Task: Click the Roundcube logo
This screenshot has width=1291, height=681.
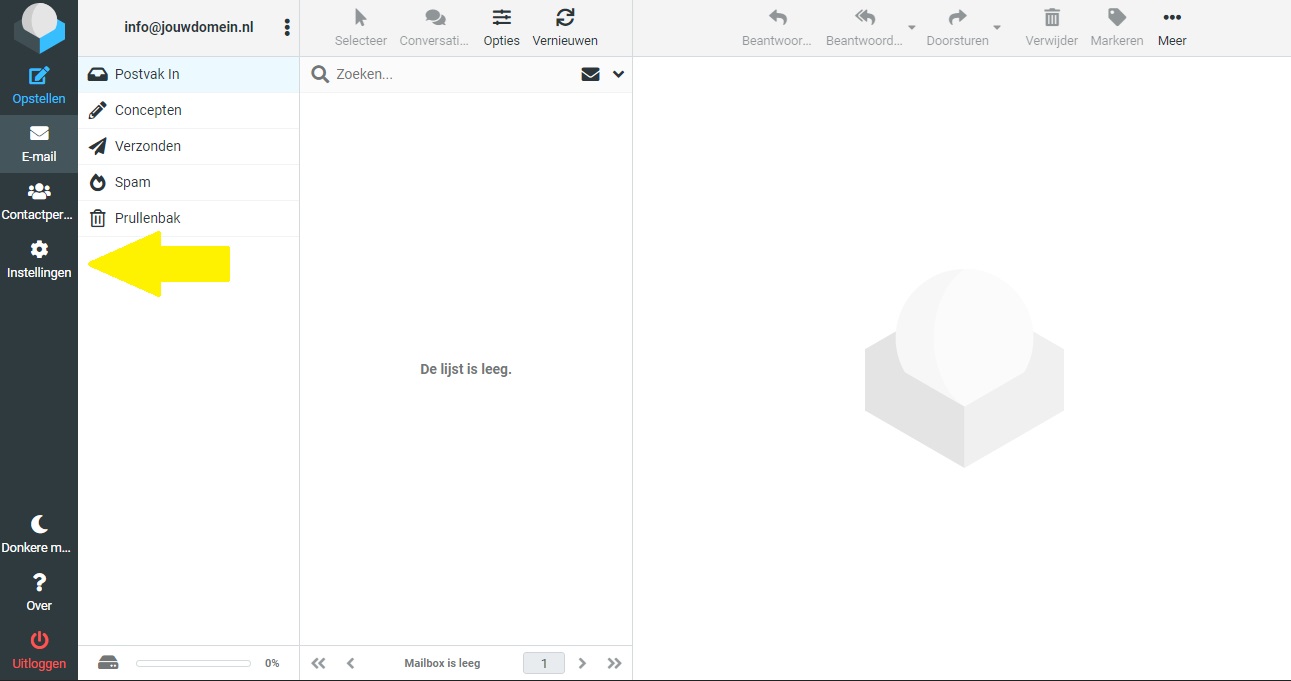Action: 39,28
